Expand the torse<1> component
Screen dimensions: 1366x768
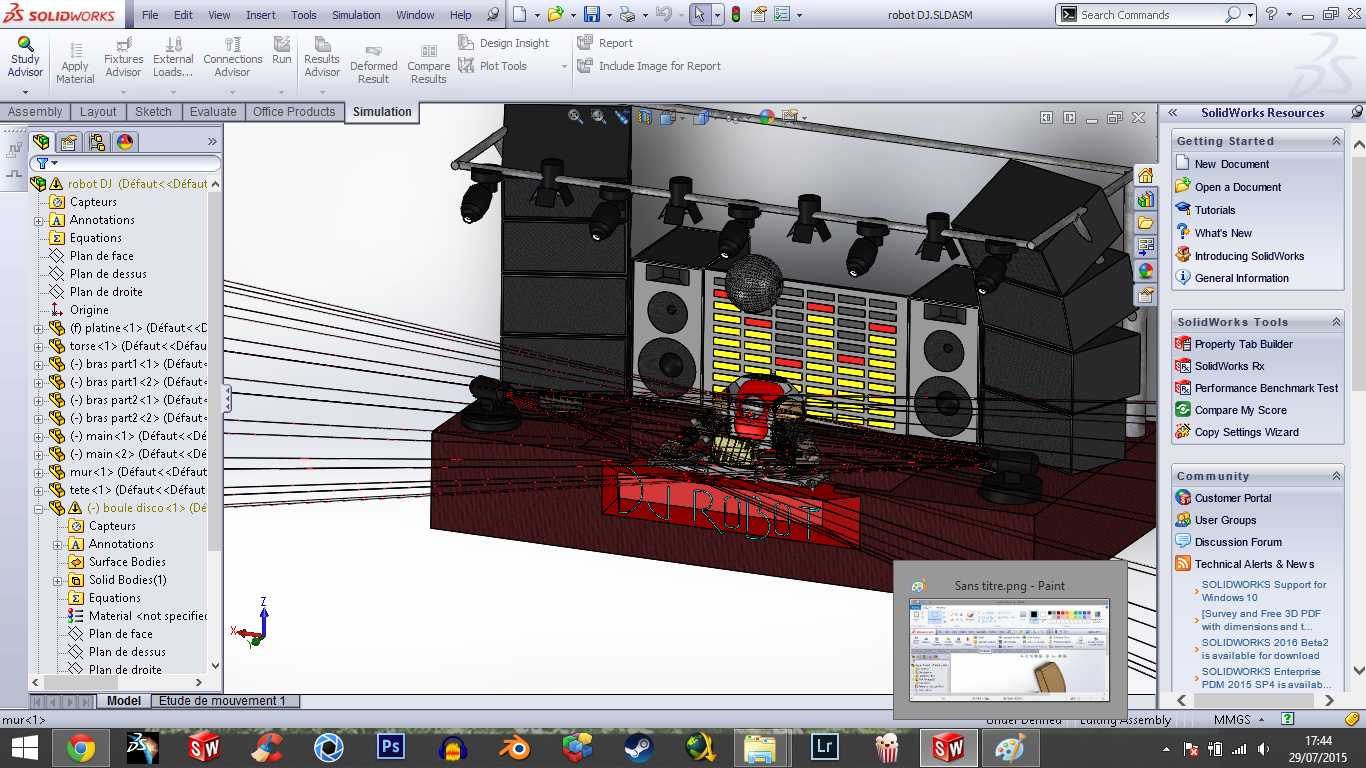click(x=39, y=346)
